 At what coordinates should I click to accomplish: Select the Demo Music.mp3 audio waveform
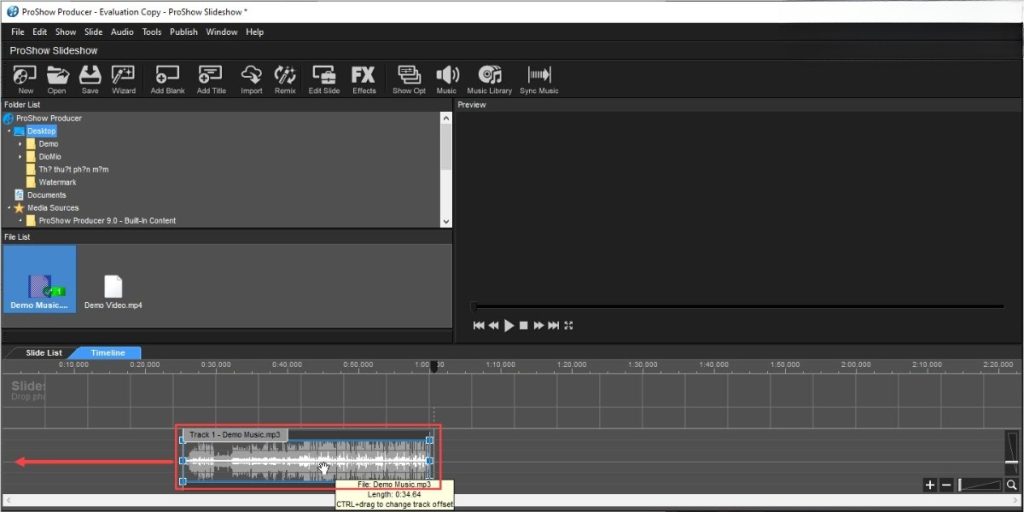click(306, 460)
